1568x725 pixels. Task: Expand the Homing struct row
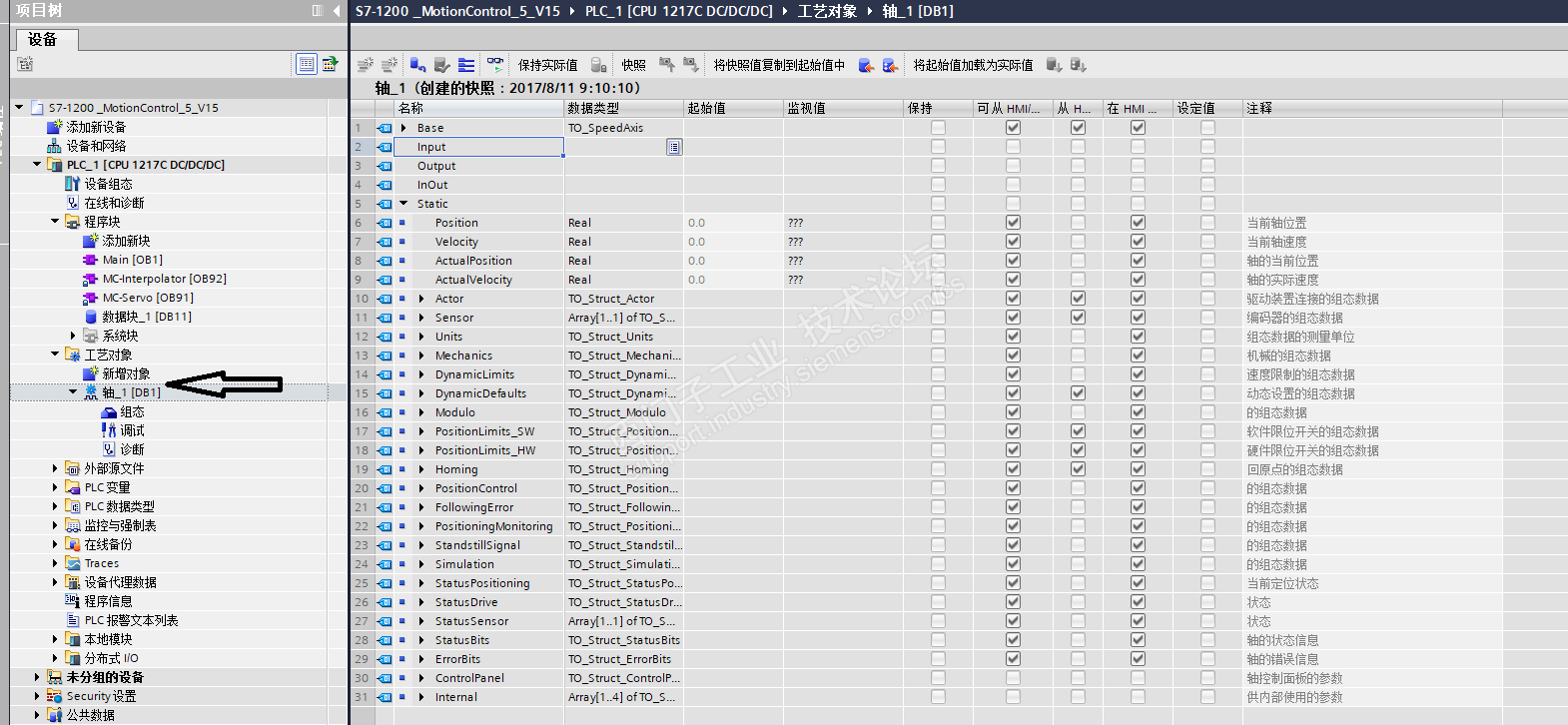click(421, 469)
